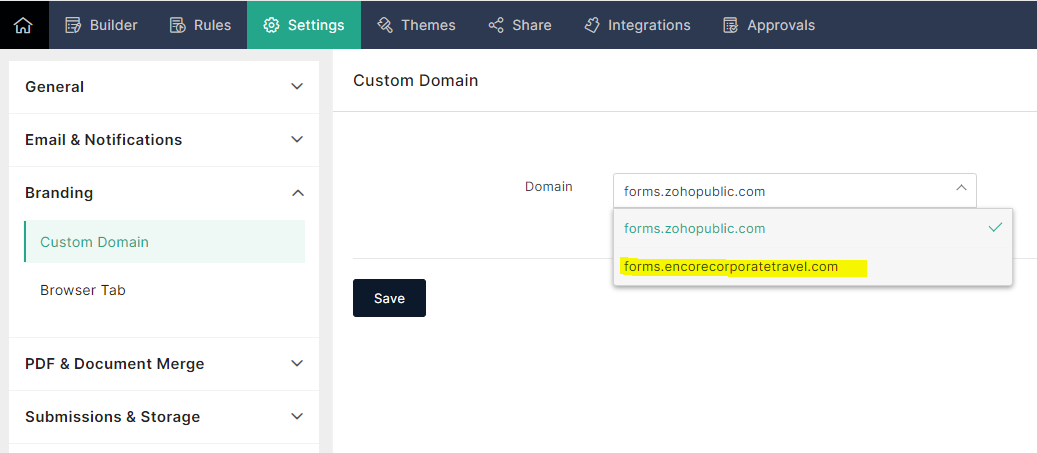Click the Approvals checklist icon

[731, 25]
